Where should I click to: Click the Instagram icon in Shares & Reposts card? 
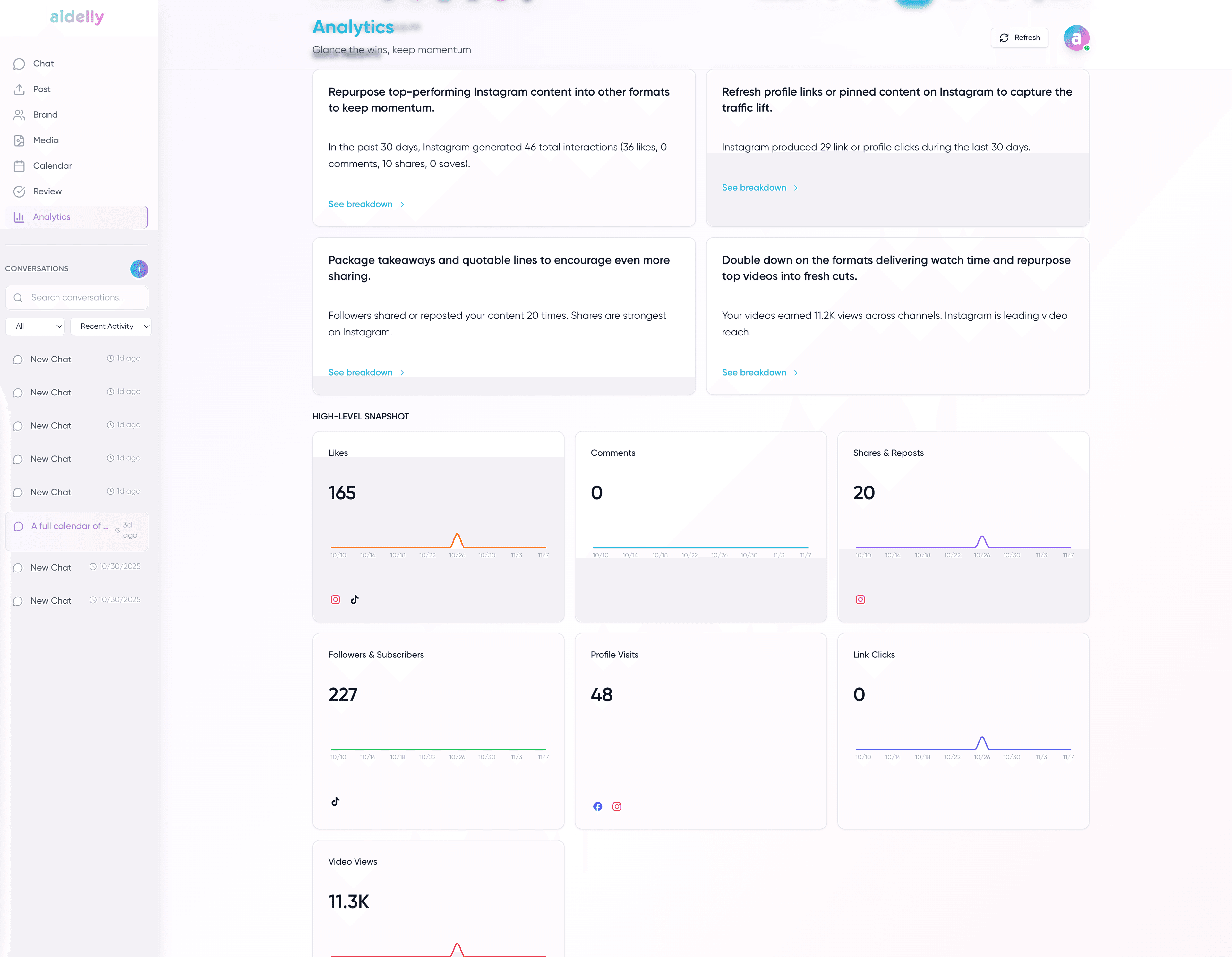pyautogui.click(x=860, y=599)
